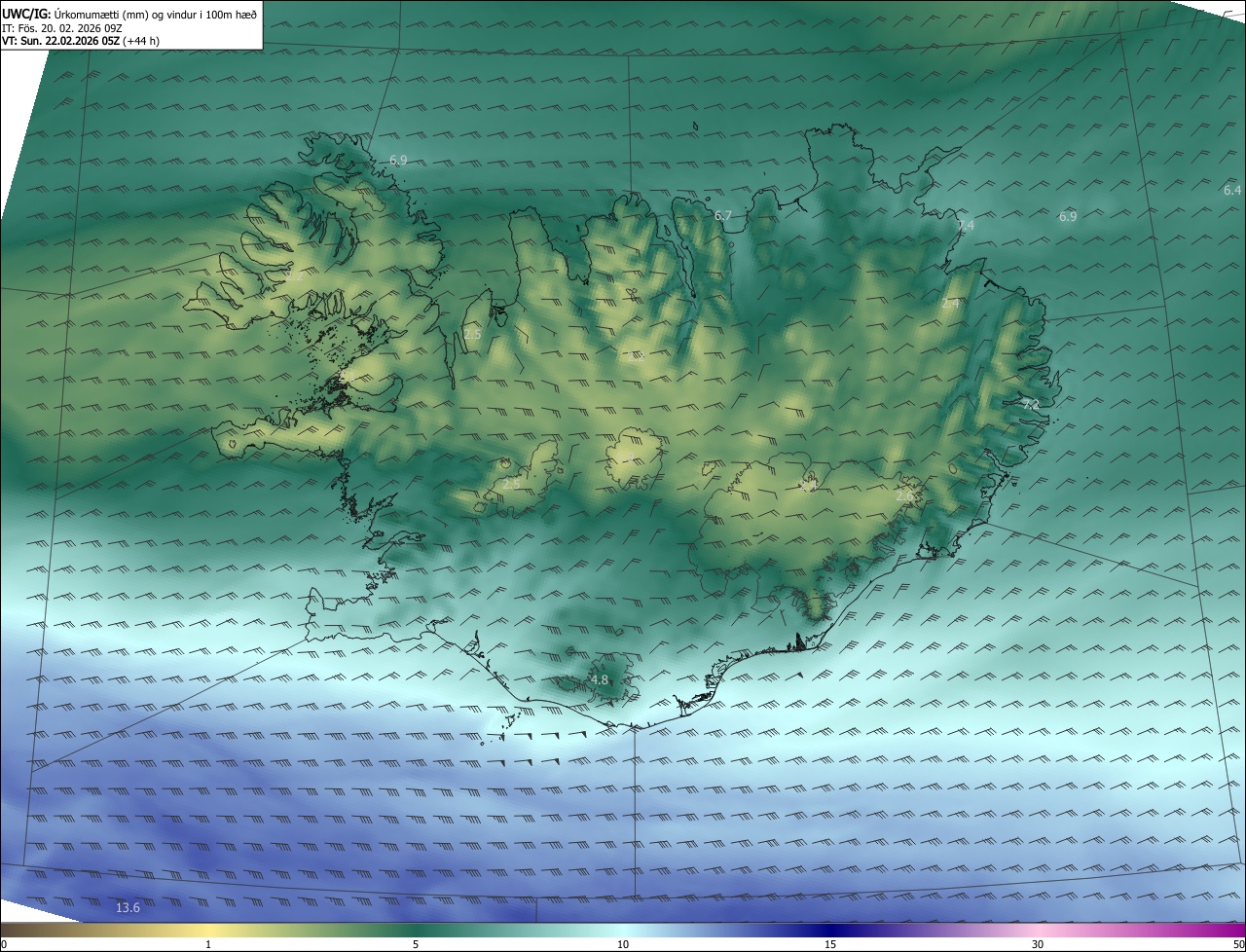Click the pale yellow segment of the color bar

(208, 930)
